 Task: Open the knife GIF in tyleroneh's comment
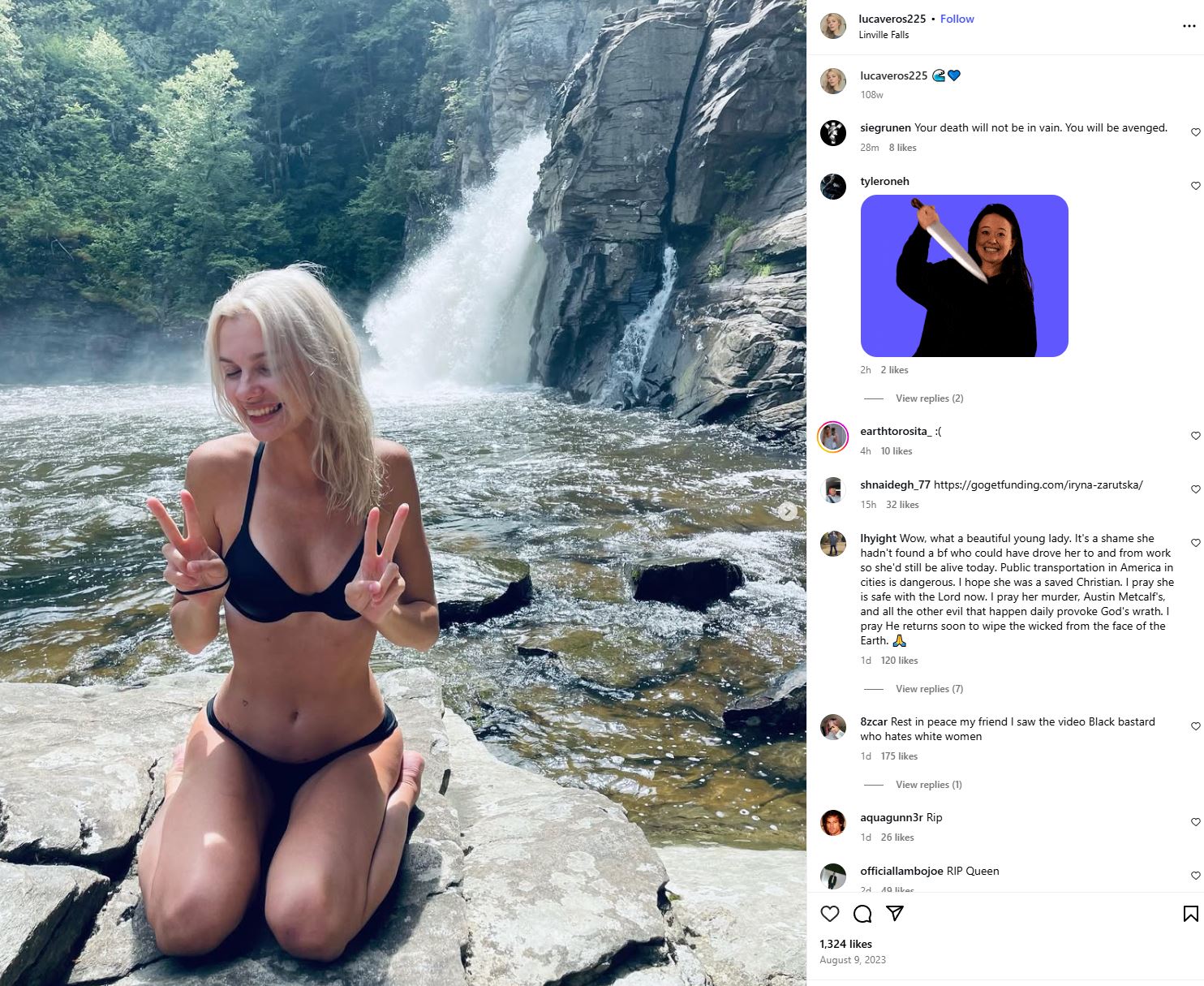point(964,276)
